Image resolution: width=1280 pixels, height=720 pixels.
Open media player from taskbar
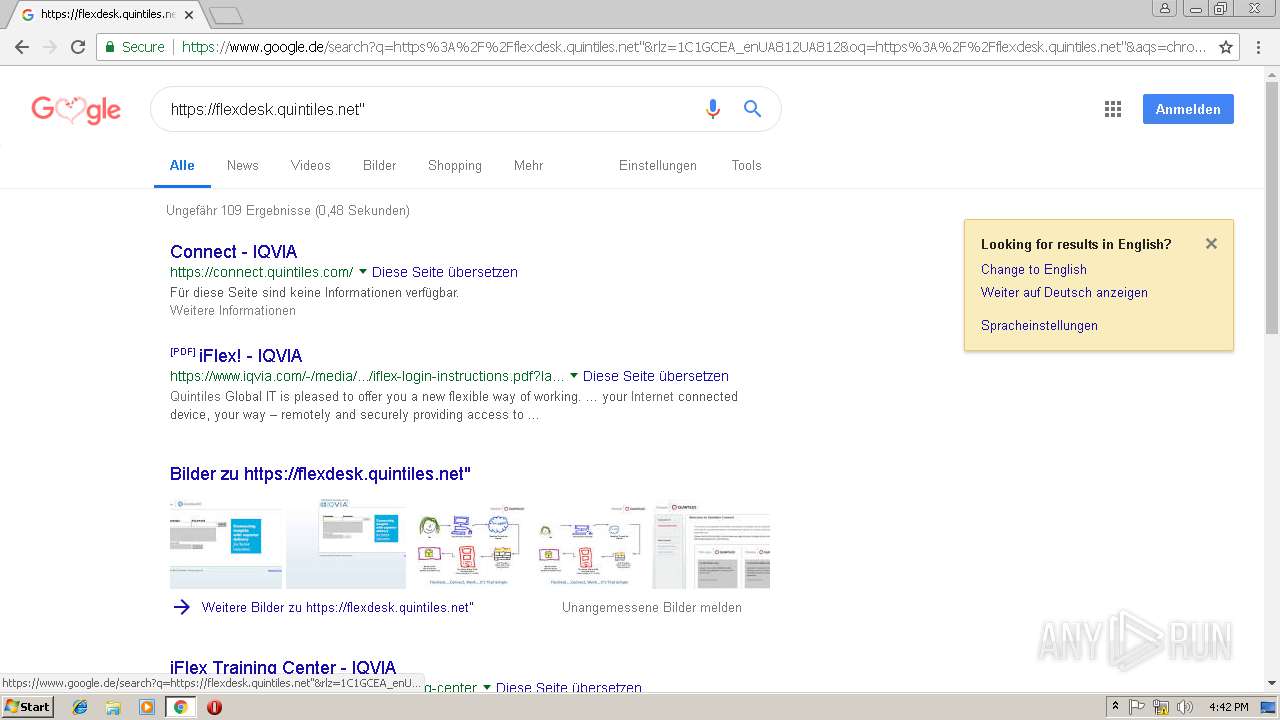pyautogui.click(x=147, y=707)
